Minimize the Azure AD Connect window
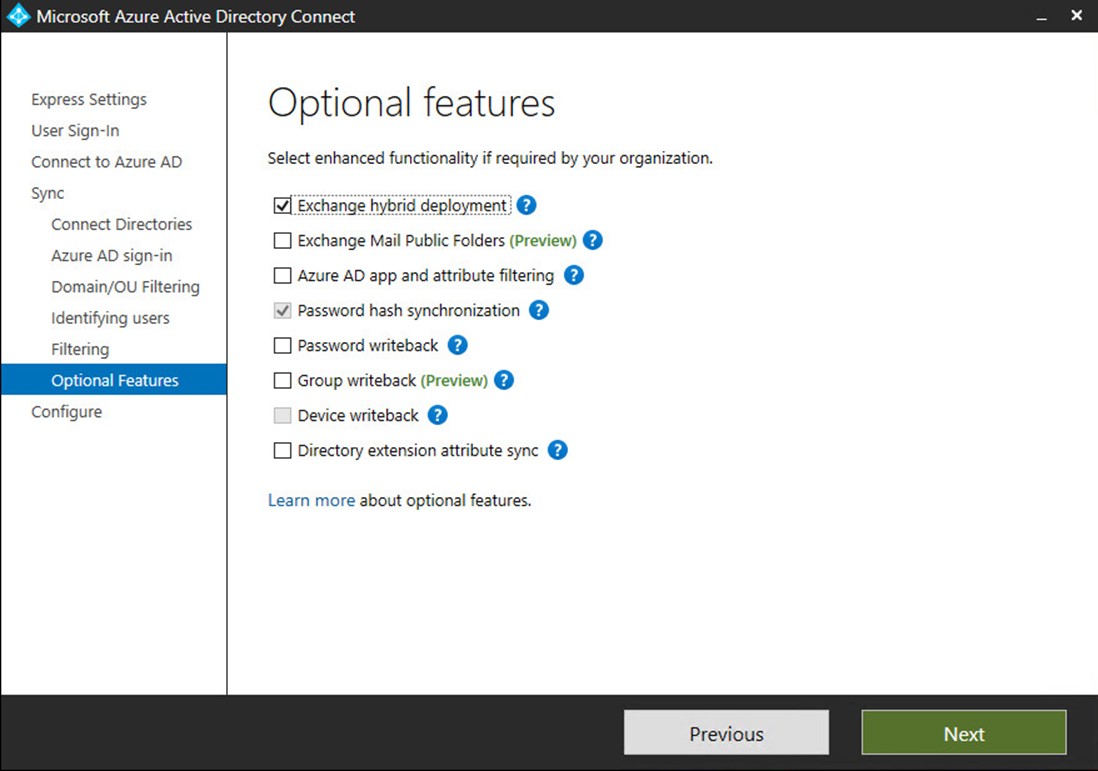 tap(1041, 16)
